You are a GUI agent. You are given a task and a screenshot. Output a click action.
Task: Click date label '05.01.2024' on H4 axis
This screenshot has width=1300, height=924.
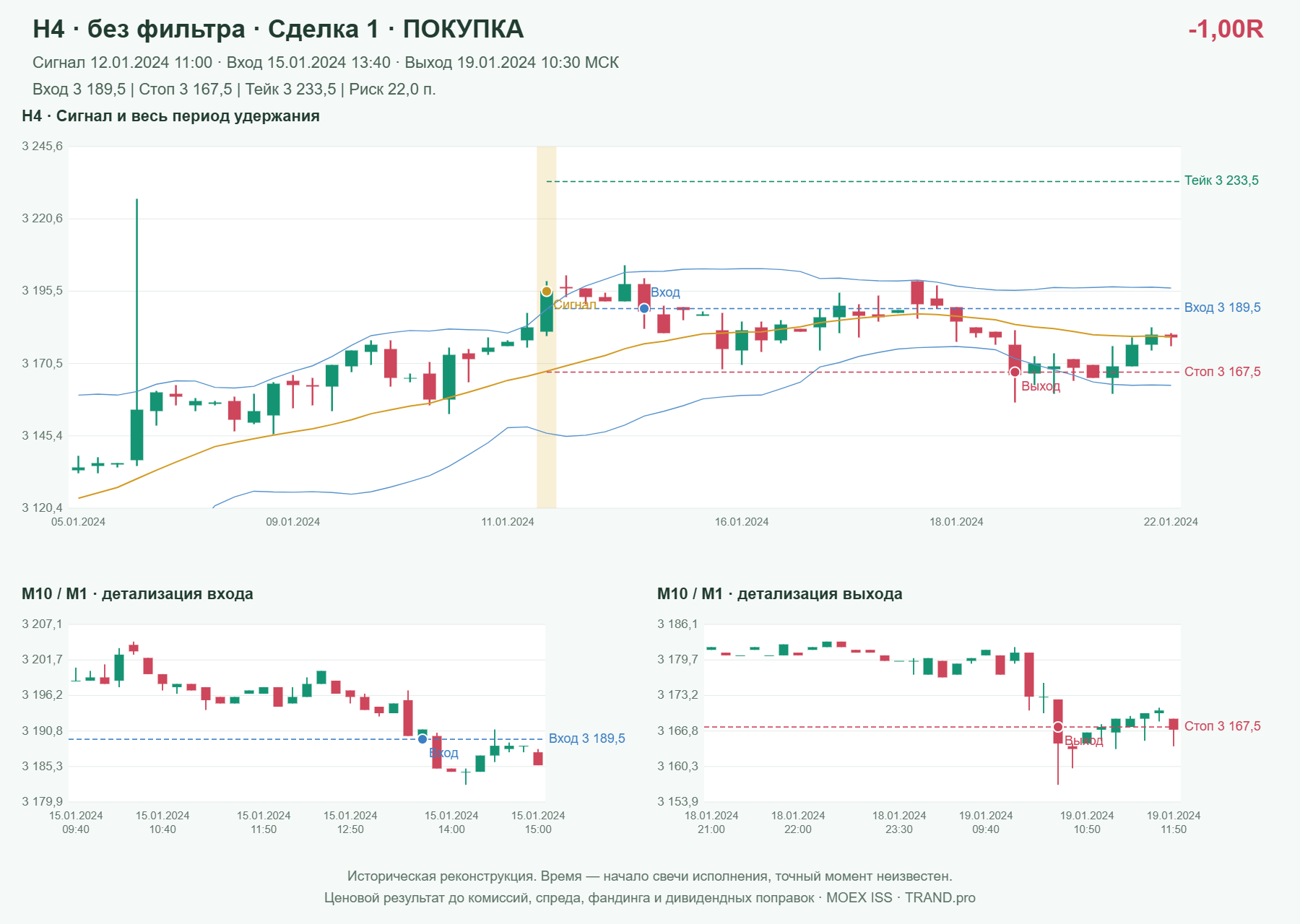pos(78,522)
